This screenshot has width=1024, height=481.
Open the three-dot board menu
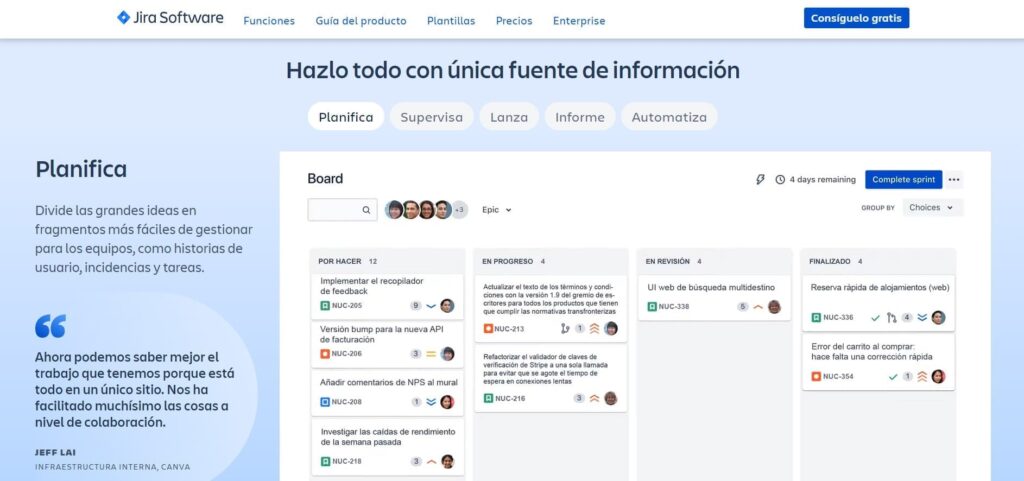tap(954, 179)
